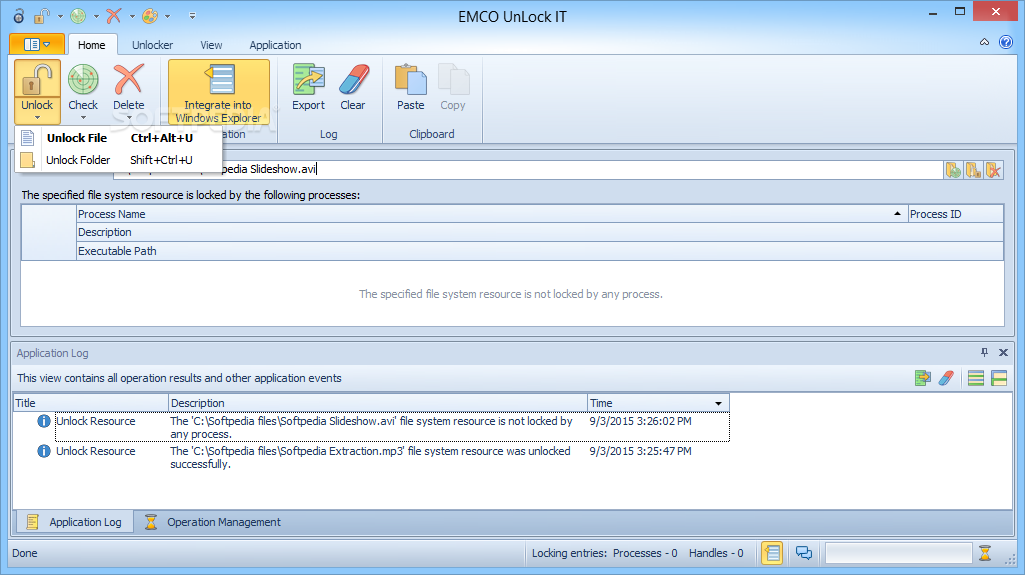Click the resource path input field
Viewport: 1025px width, 575px height.
coord(528,169)
